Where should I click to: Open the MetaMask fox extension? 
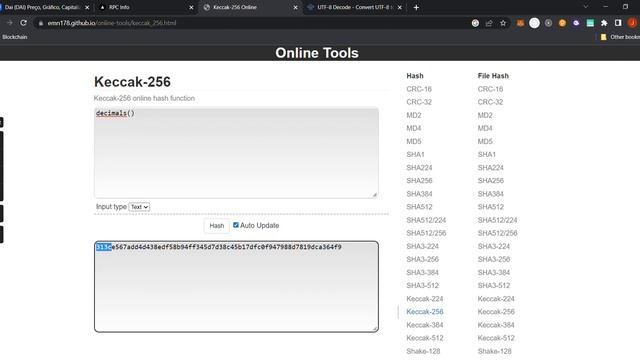tap(520, 23)
